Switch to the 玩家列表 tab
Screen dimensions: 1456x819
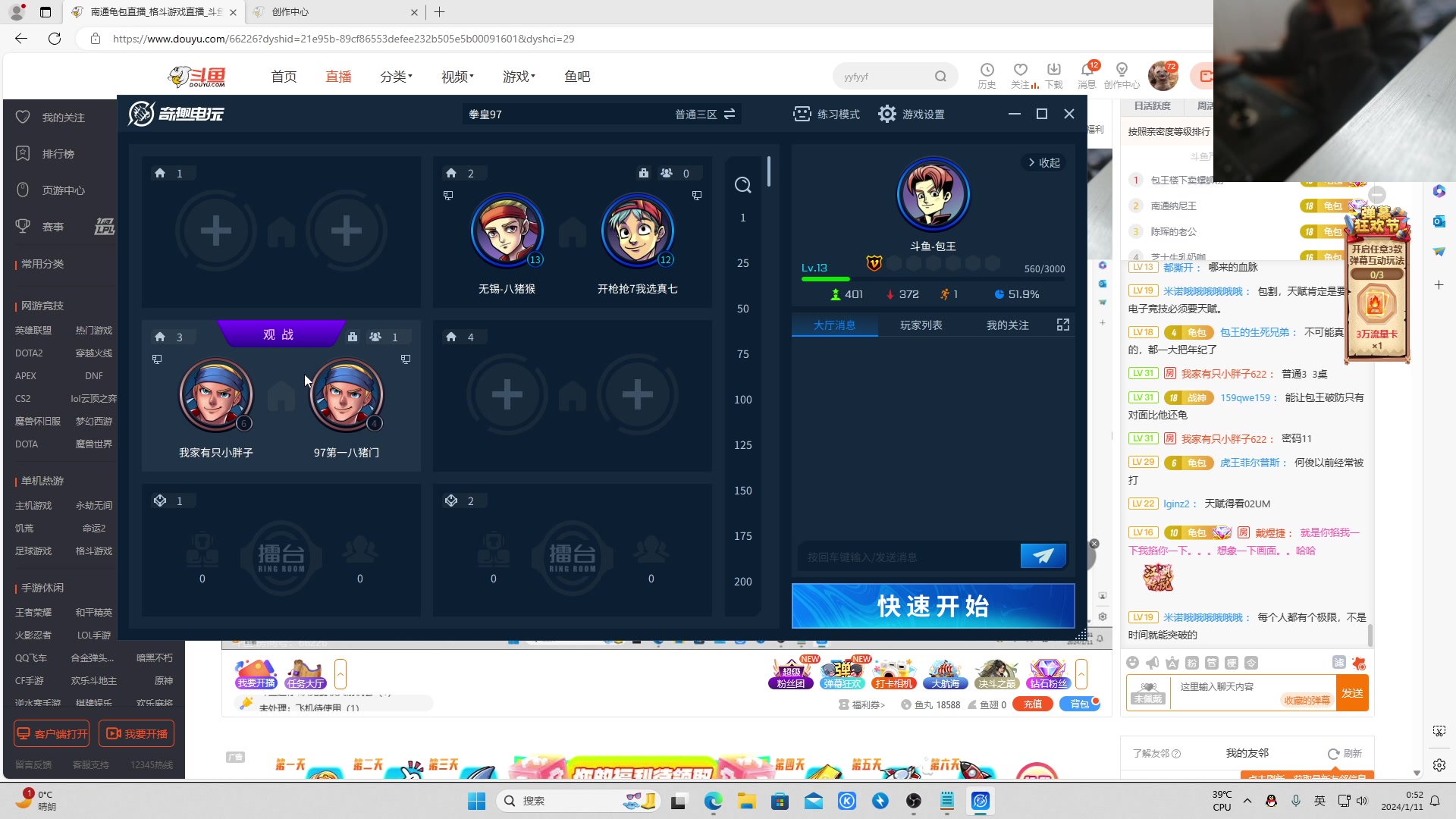[921, 325]
